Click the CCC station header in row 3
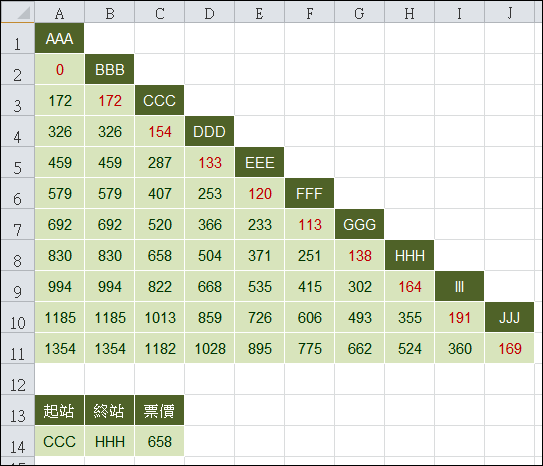543x466 pixels. click(160, 100)
